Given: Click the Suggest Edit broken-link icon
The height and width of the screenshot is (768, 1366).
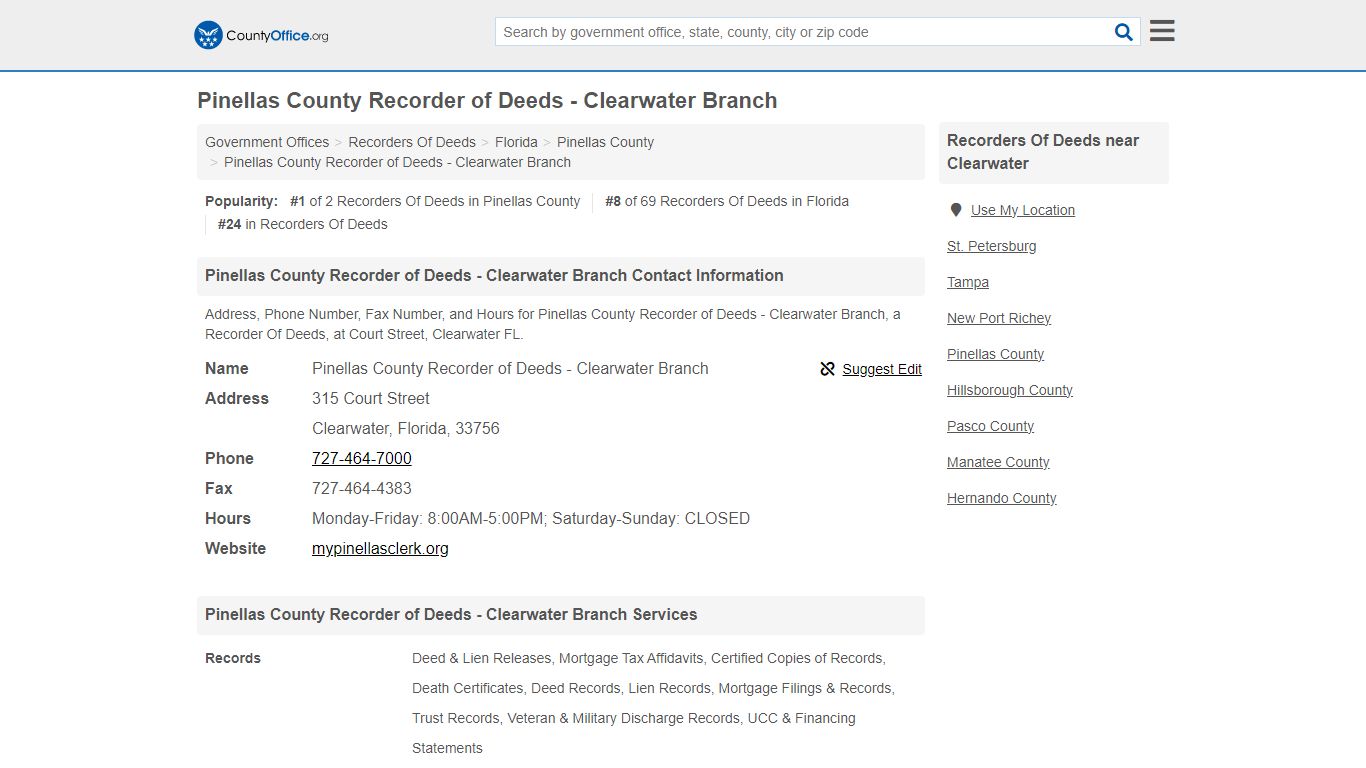Looking at the screenshot, I should point(827,369).
